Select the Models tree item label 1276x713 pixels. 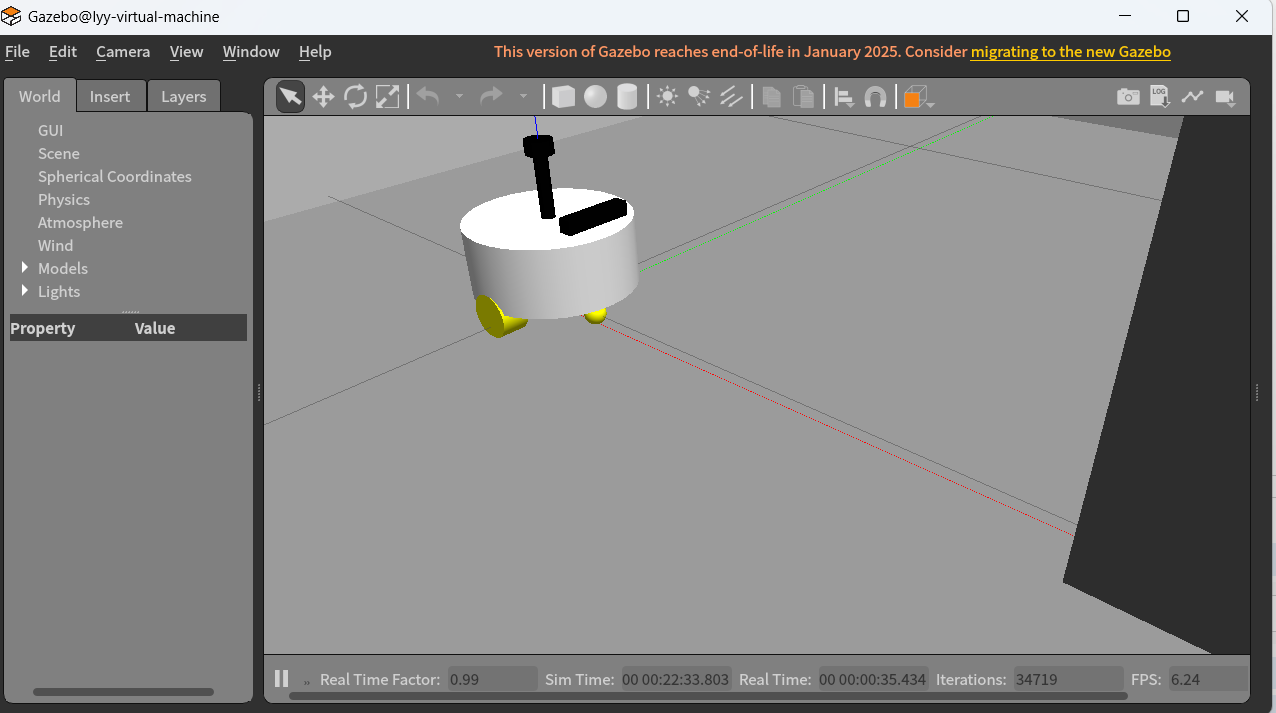[x=63, y=268]
